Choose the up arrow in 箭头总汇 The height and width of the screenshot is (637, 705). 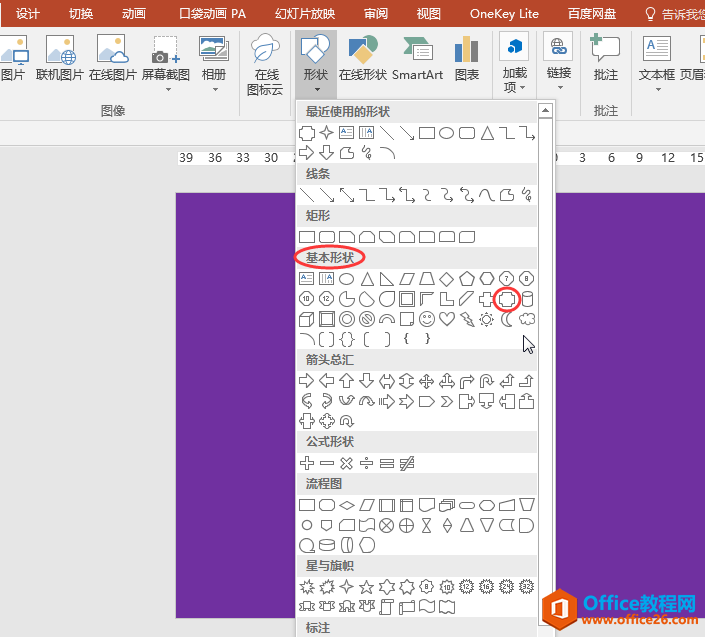tap(347, 381)
